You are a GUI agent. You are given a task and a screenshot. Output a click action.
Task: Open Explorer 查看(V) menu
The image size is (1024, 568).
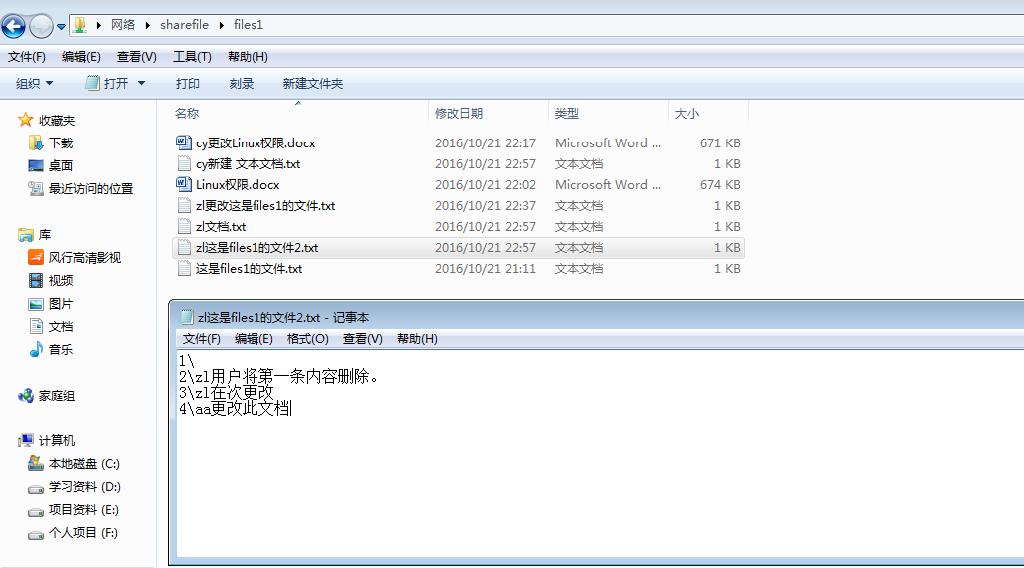click(x=136, y=57)
